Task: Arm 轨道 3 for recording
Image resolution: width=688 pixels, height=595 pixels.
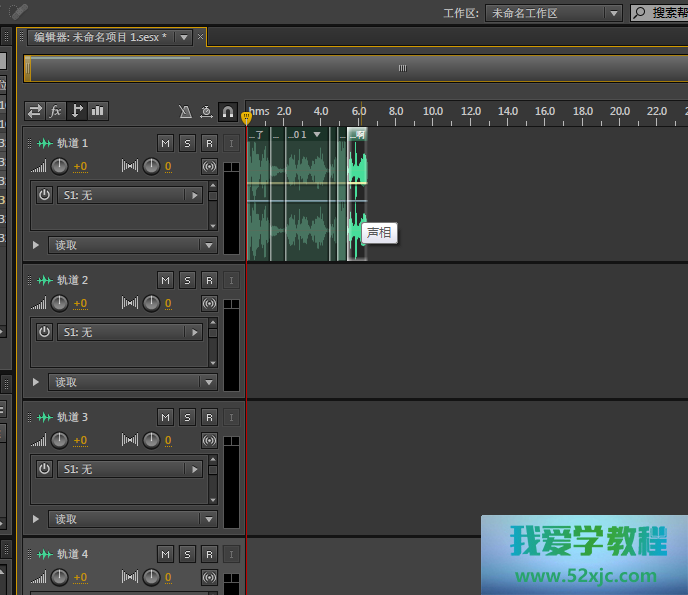Action: [x=209, y=417]
